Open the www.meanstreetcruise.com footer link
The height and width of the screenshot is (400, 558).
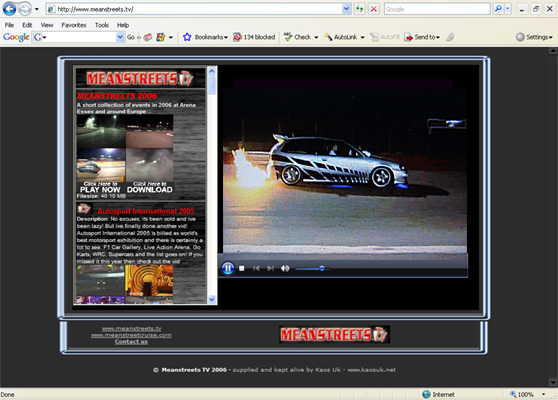tap(131, 335)
